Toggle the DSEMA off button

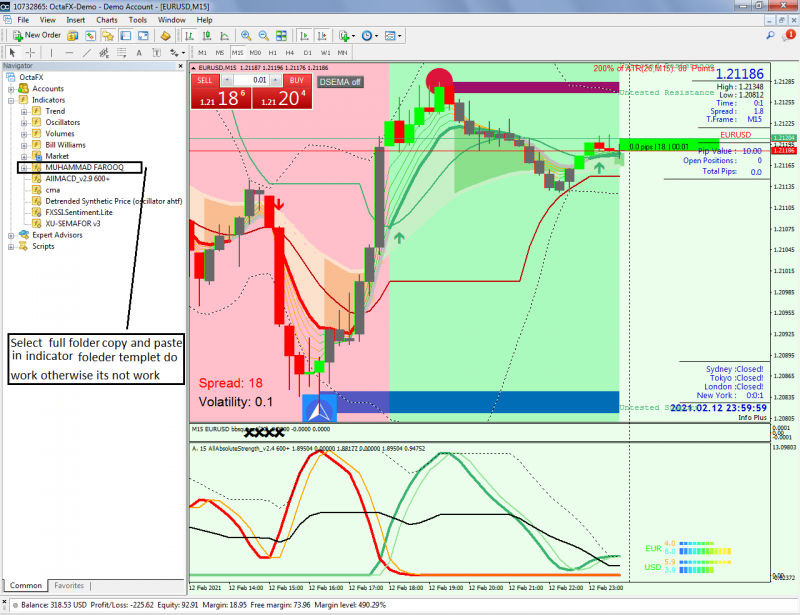tap(340, 82)
